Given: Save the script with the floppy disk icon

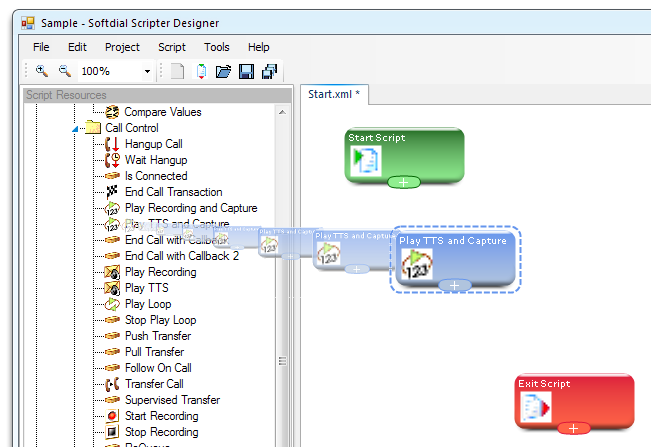Looking at the screenshot, I should (246, 71).
